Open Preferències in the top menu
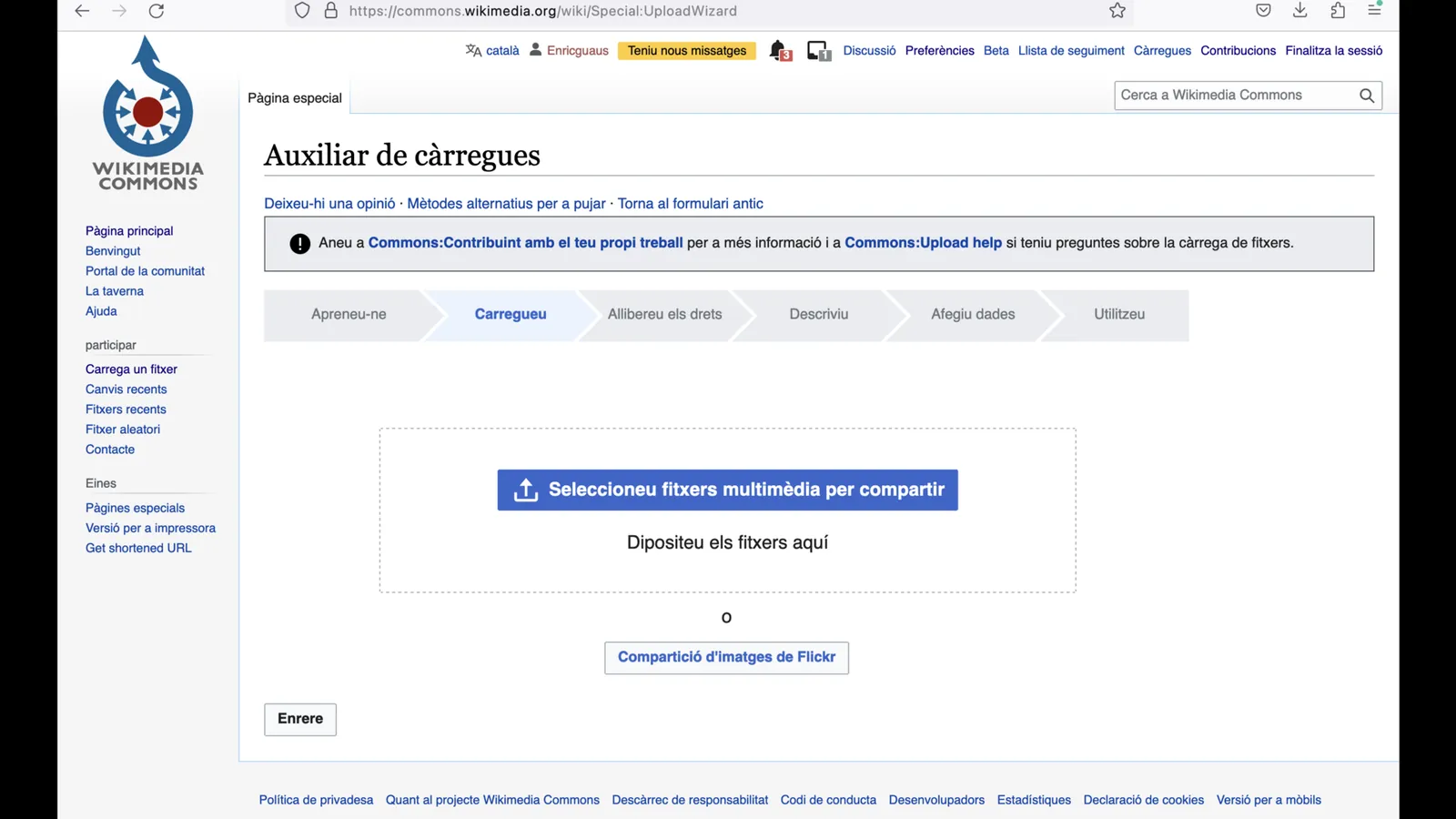Viewport: 1456px width, 819px height. coord(939,51)
